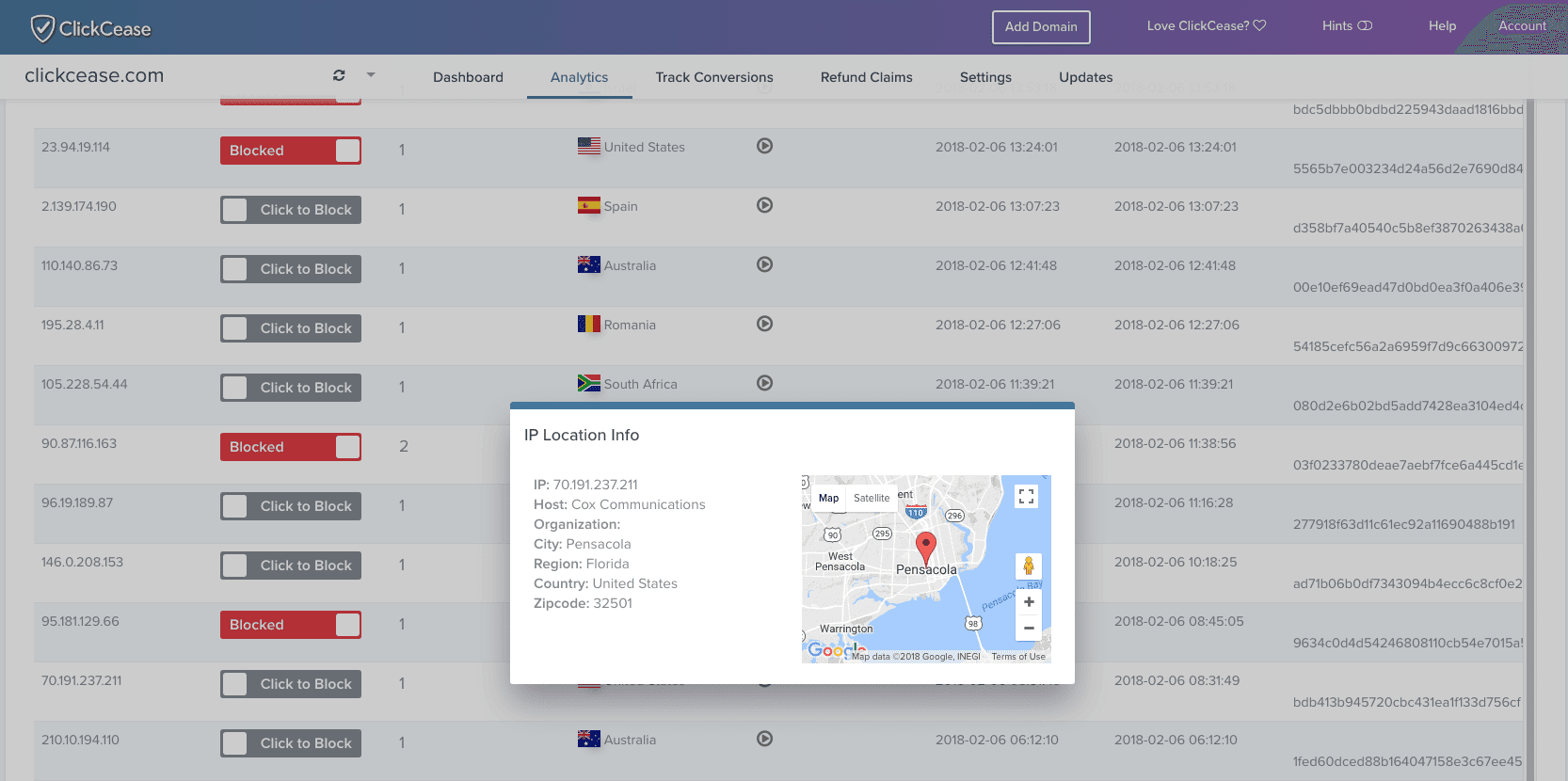Unblock IP 95.181.129.66 toggle
1568x781 pixels.
click(291, 625)
